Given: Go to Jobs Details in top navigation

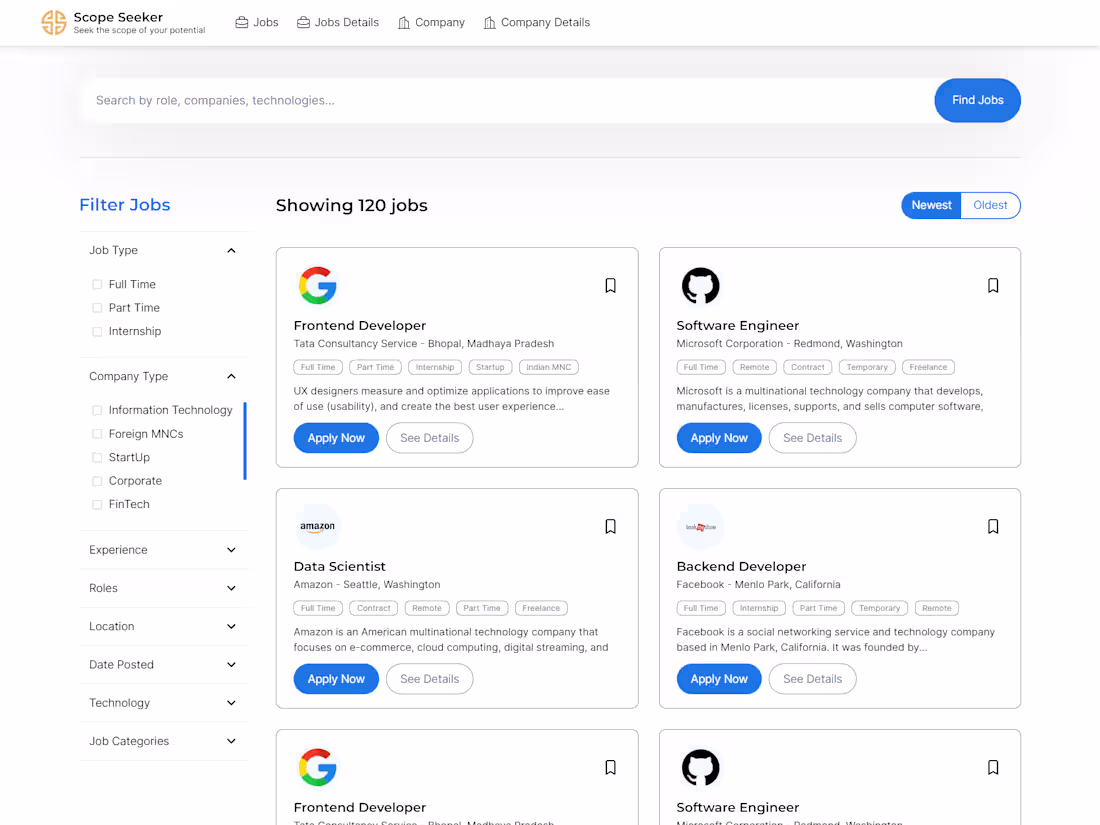Looking at the screenshot, I should coord(338,22).
